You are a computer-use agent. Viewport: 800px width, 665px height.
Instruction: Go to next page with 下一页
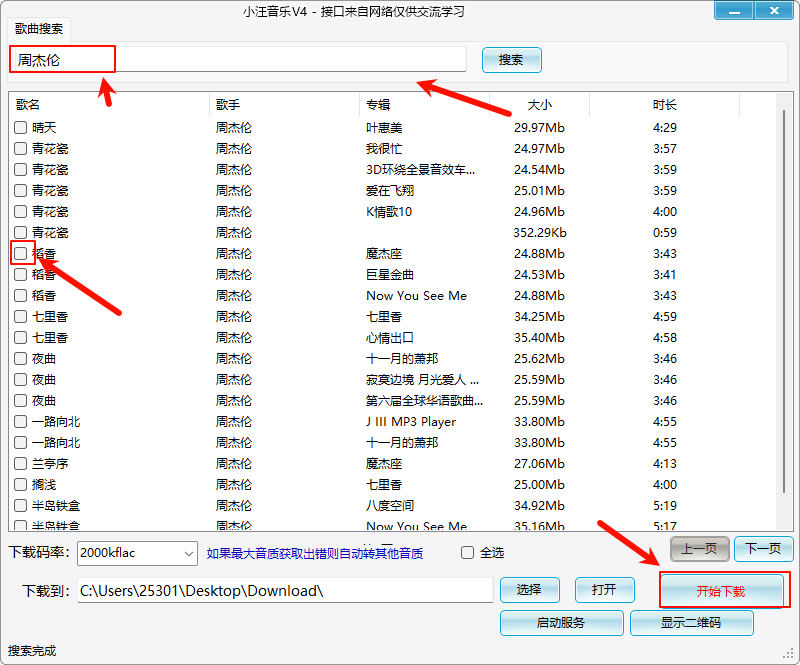(763, 549)
